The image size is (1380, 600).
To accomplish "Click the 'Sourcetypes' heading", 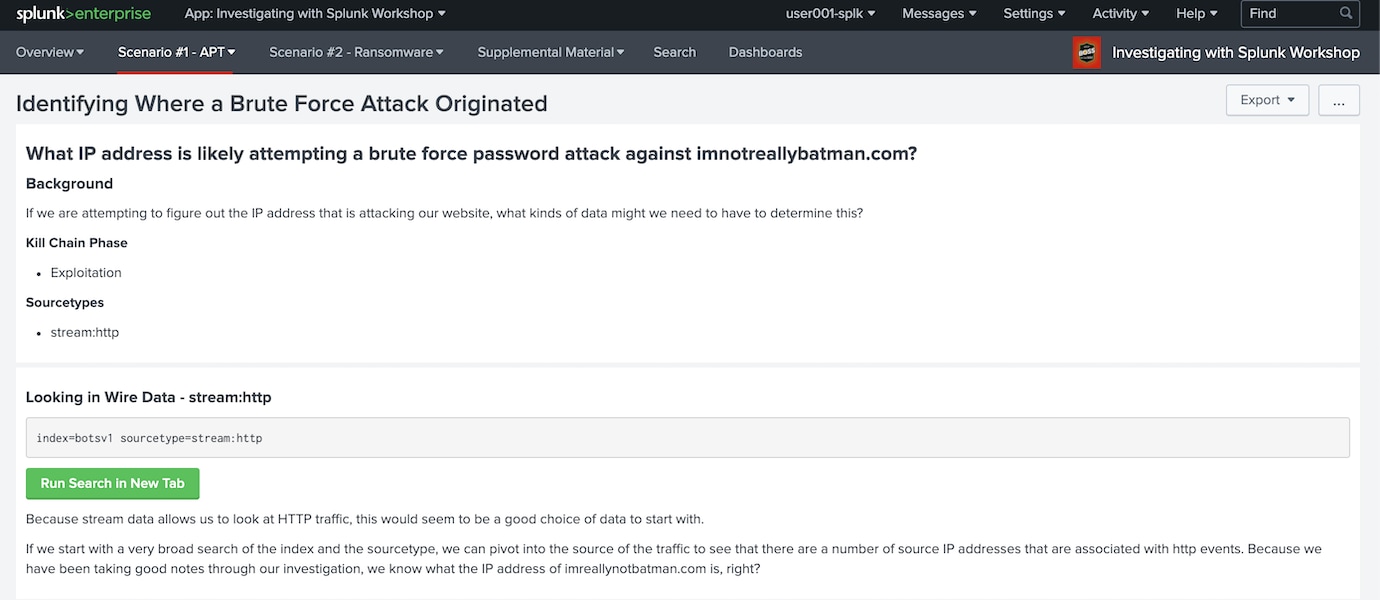I will 65,302.
